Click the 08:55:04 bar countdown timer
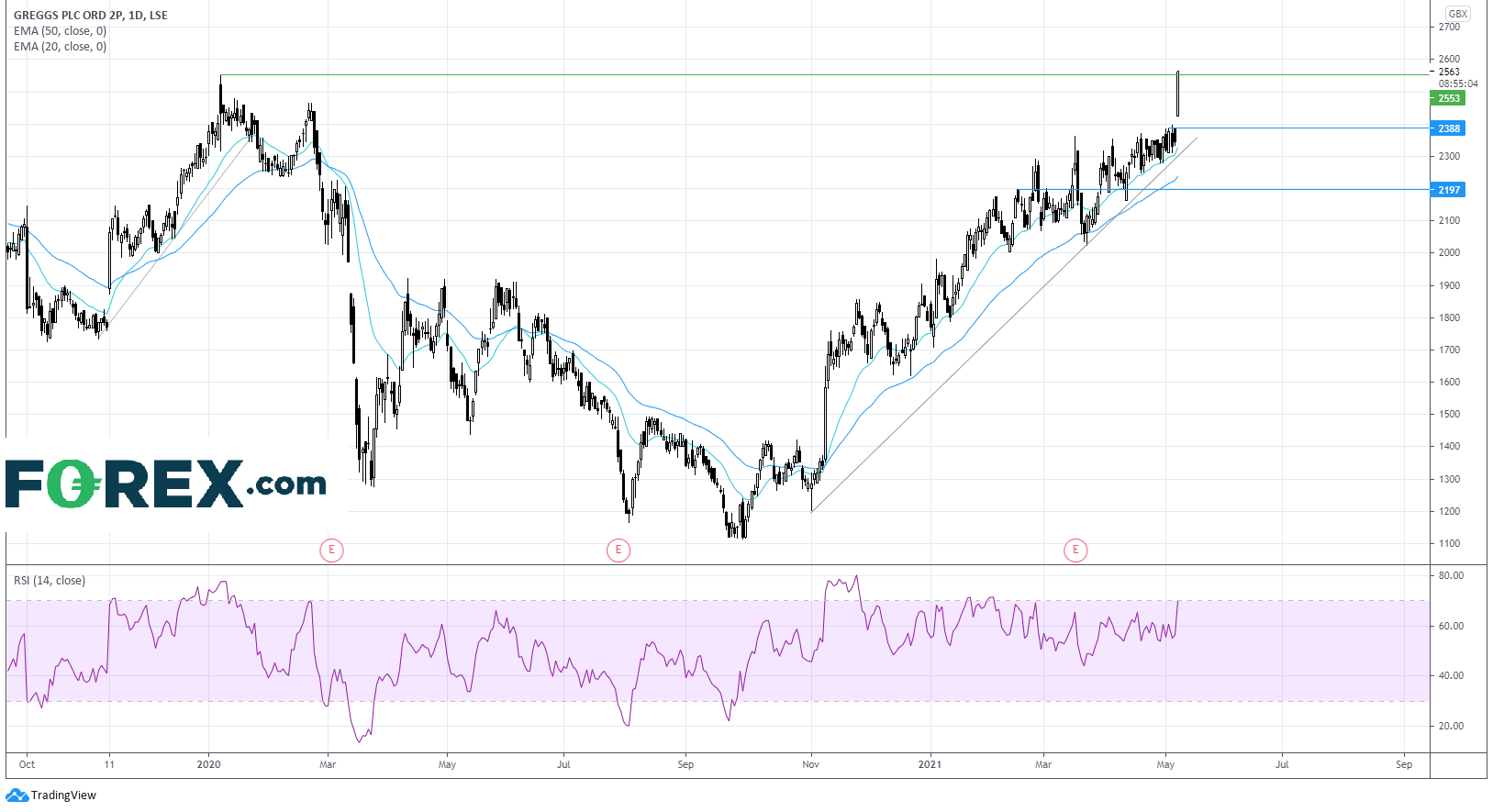 pos(1457,83)
